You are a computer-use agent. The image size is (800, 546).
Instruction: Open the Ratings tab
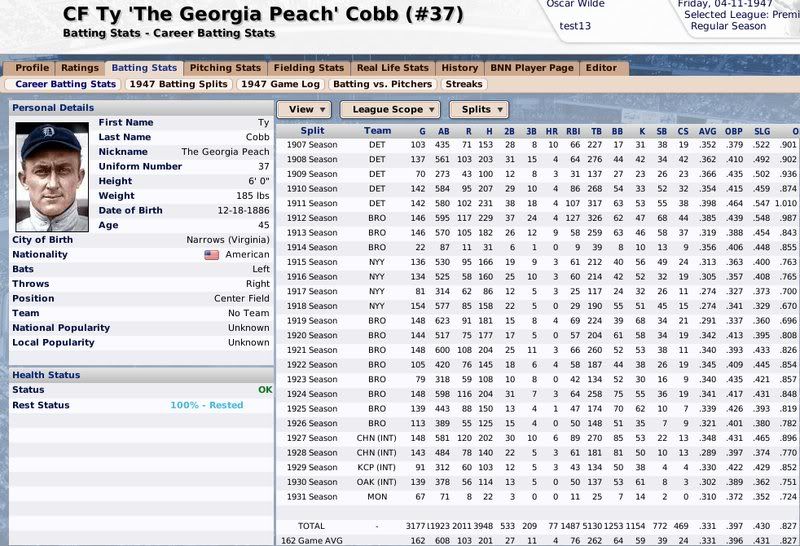point(80,68)
